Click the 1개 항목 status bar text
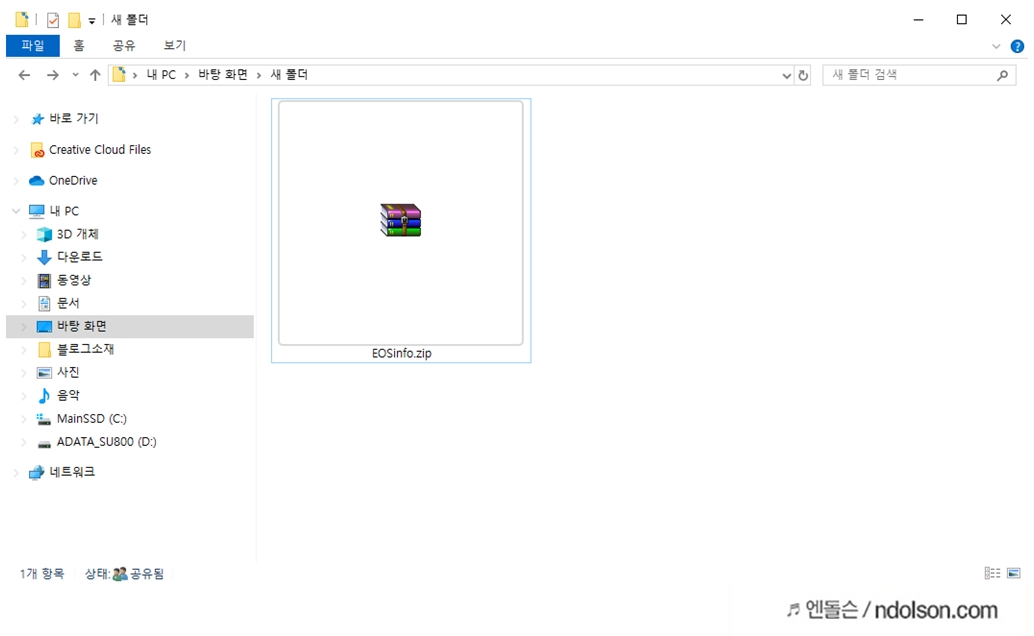 (42, 574)
